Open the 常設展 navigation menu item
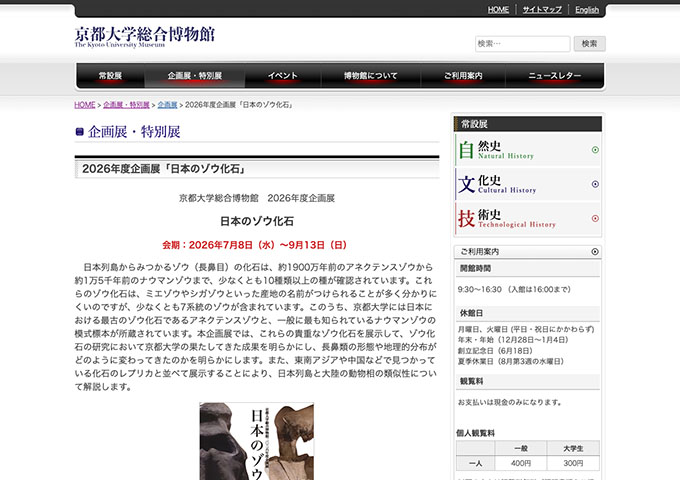 pyautogui.click(x=110, y=76)
